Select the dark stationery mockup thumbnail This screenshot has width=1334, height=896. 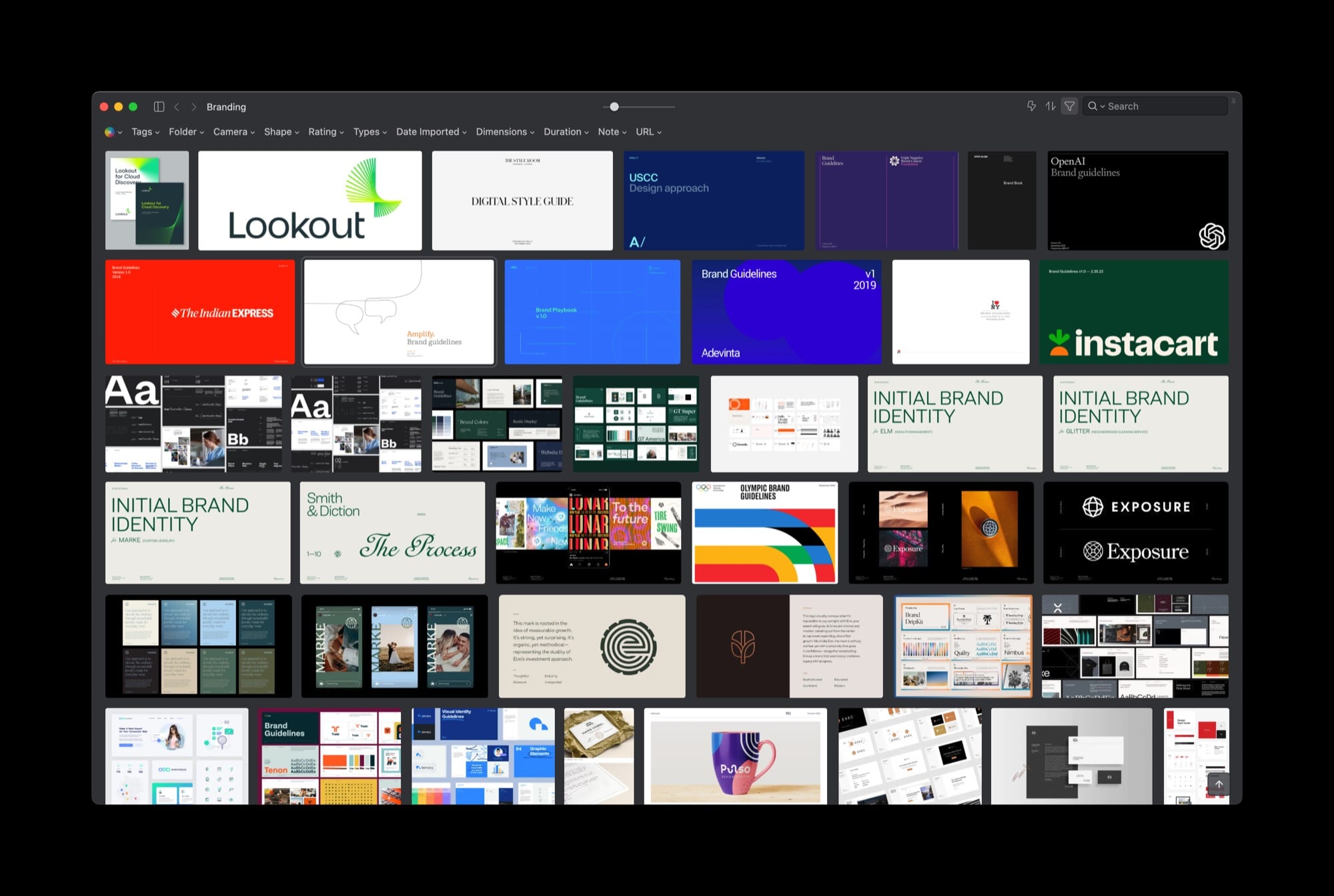(x=1071, y=756)
